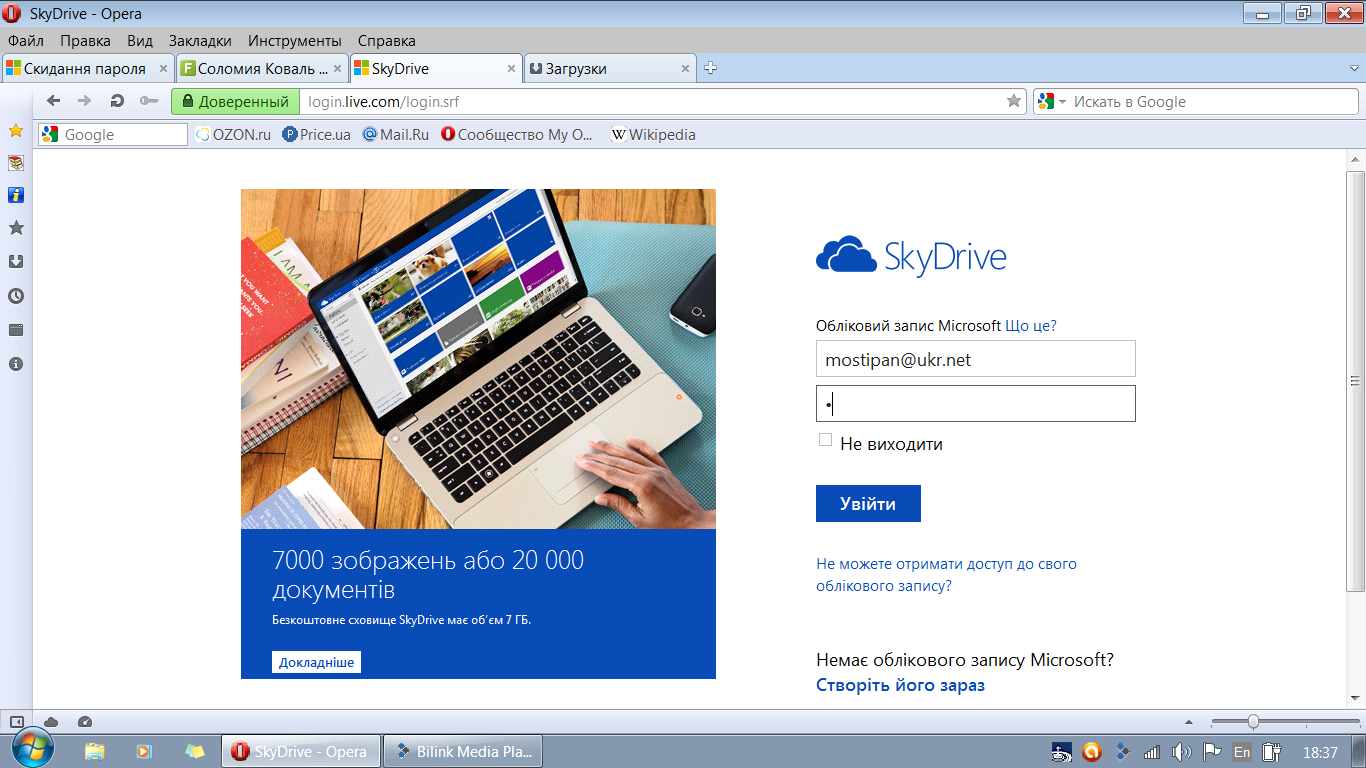This screenshot has height=768, width=1366.
Task: Close the 'Загрузки' tab
Action: click(x=686, y=69)
